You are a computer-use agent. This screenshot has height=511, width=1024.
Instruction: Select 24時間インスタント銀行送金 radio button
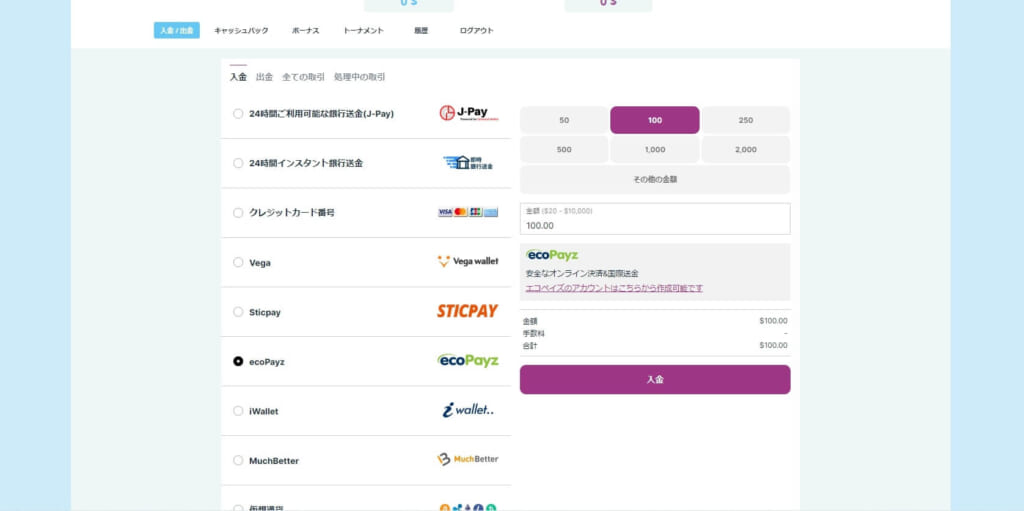click(x=238, y=163)
